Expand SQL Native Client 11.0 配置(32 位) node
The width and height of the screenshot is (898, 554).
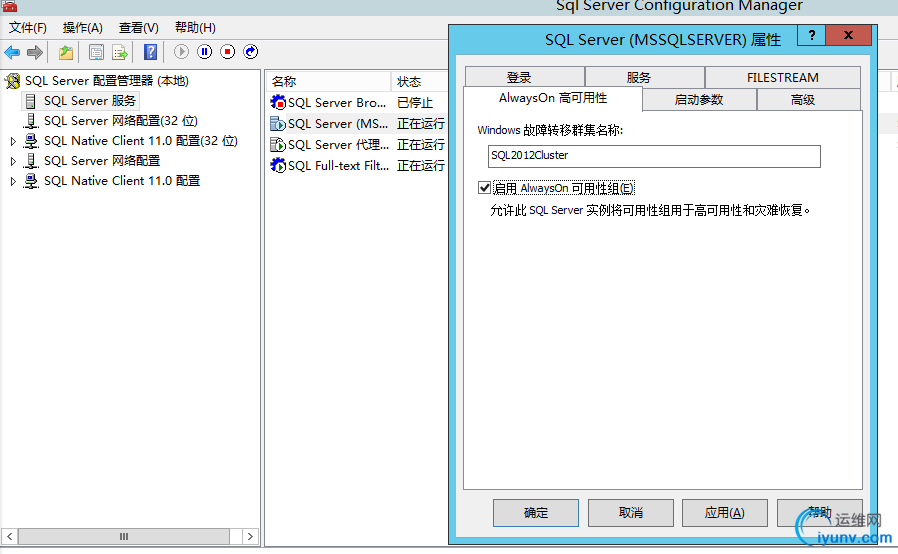click(x=13, y=141)
